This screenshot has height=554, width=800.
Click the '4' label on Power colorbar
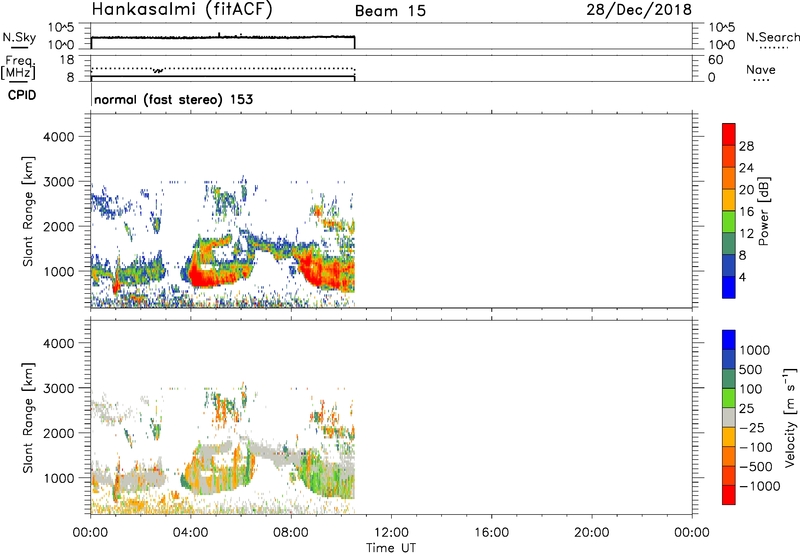pyautogui.click(x=742, y=277)
